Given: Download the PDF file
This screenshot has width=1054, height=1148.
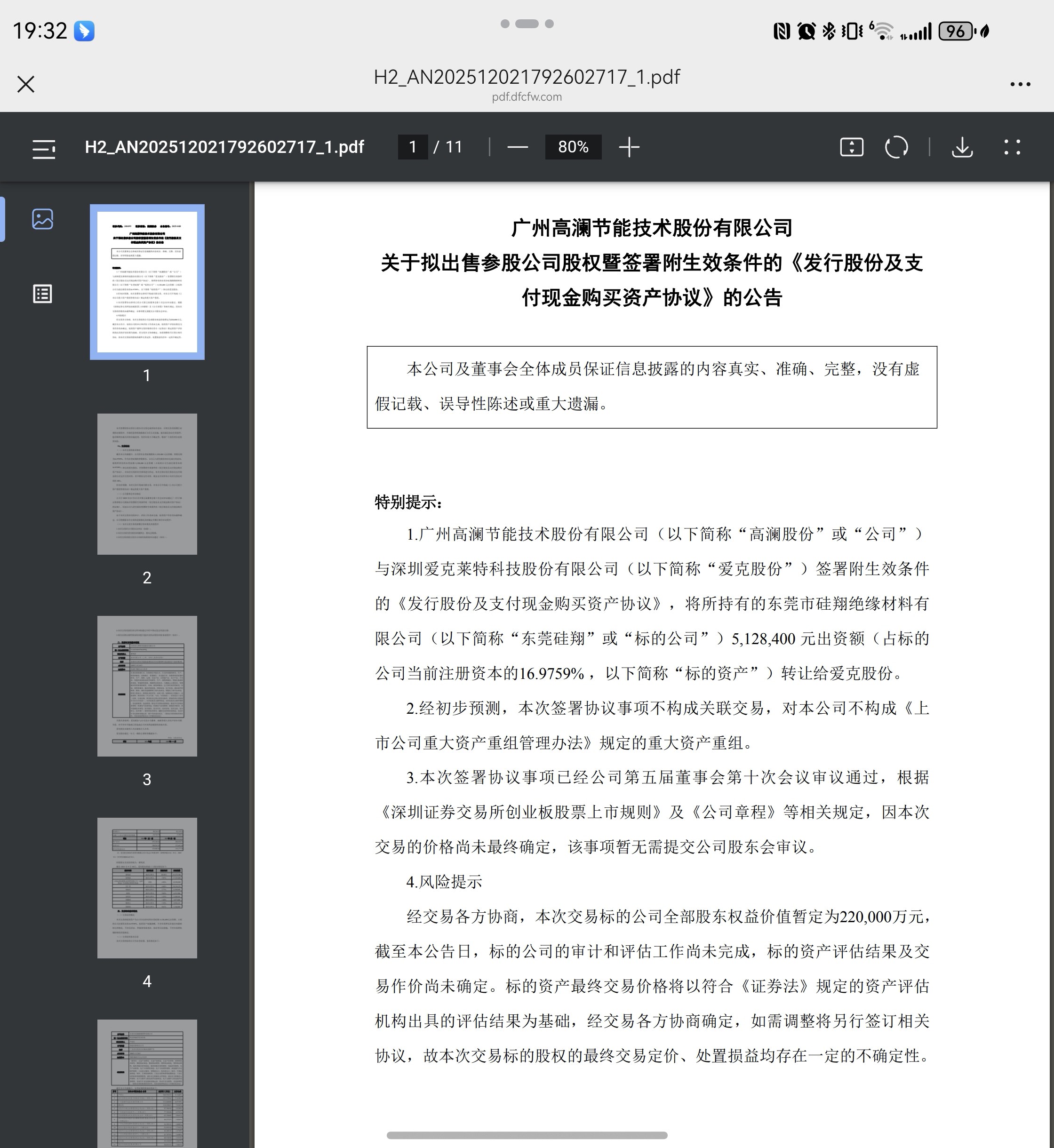Looking at the screenshot, I should click(x=962, y=147).
